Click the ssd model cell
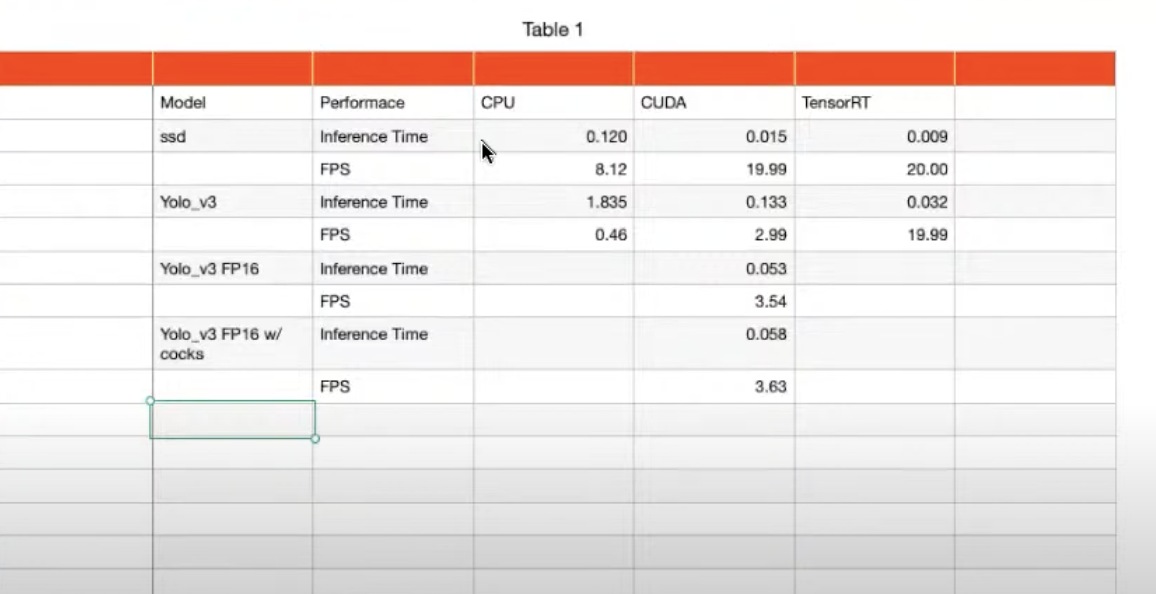 coord(232,136)
